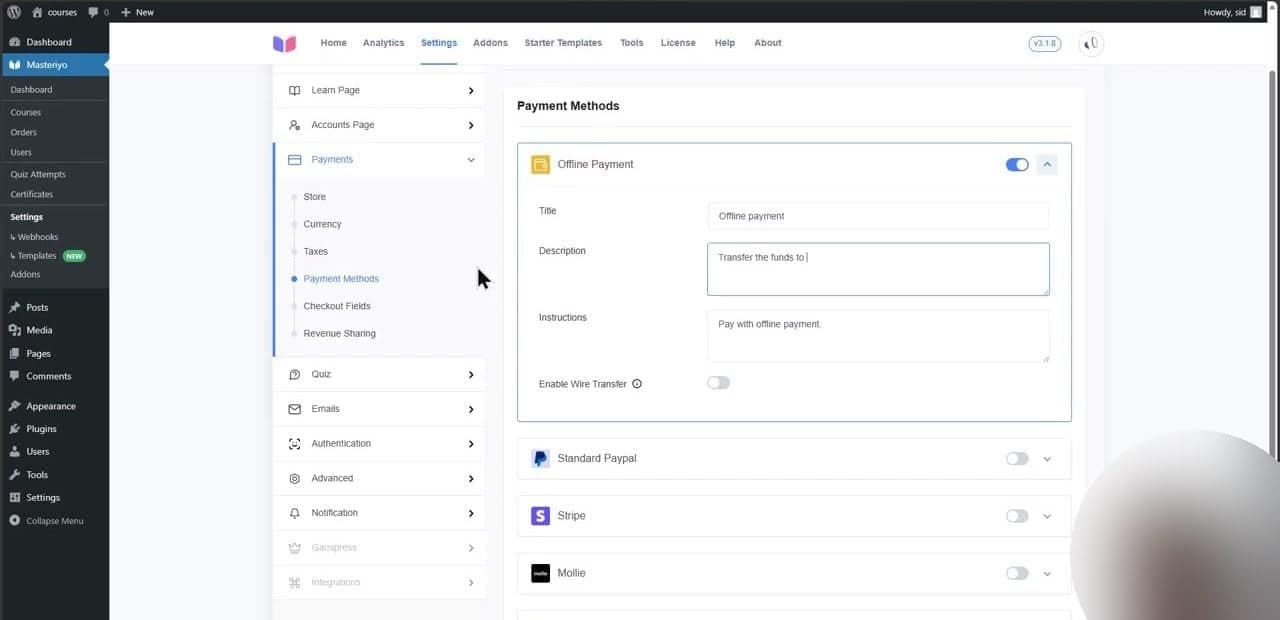1280x620 pixels.
Task: Open the Tools tab in Masteriyo header
Action: pyautogui.click(x=631, y=43)
